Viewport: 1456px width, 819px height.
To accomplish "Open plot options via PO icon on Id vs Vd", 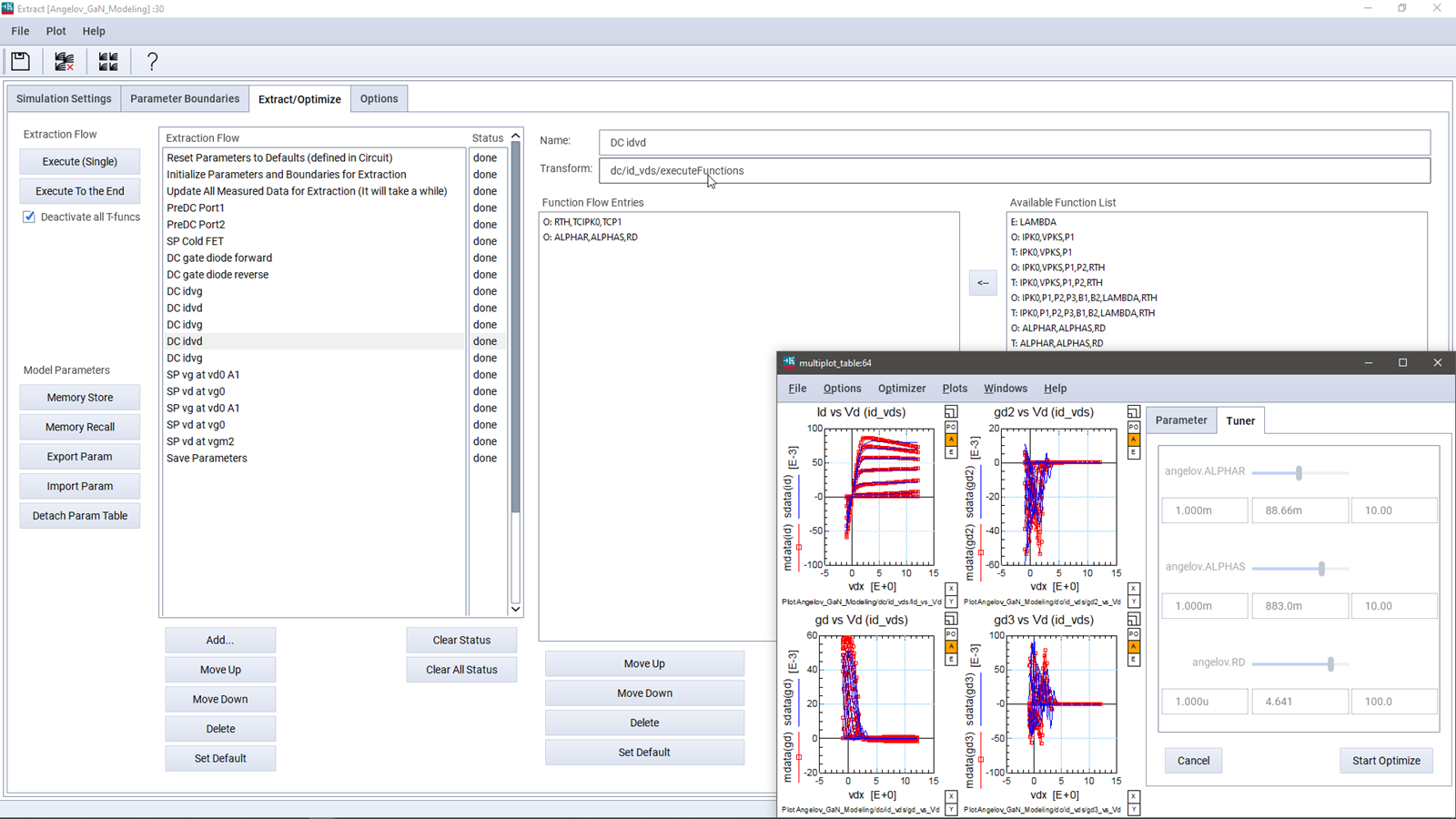I will coord(951,426).
